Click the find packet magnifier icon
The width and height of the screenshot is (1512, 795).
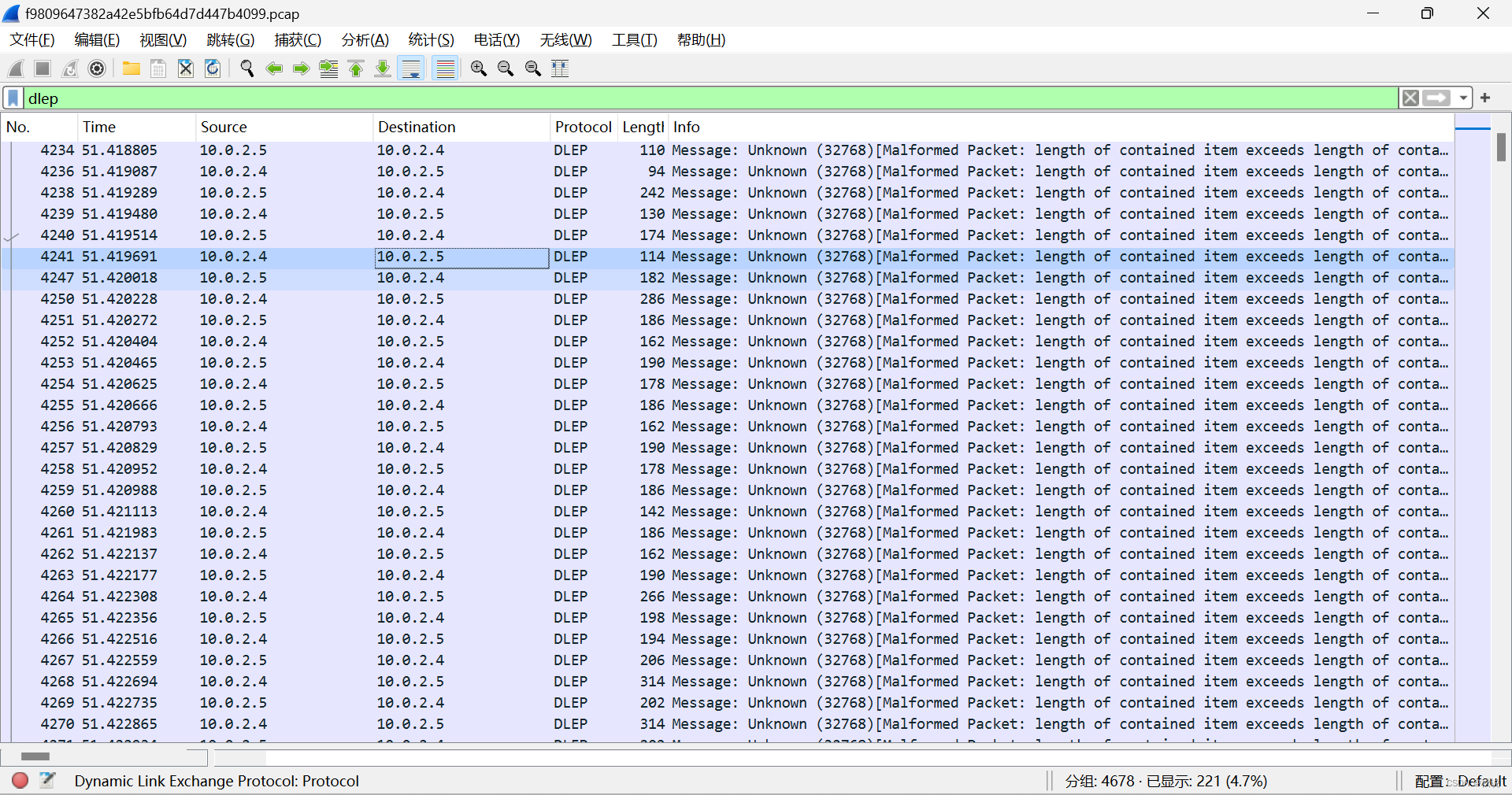[x=247, y=68]
